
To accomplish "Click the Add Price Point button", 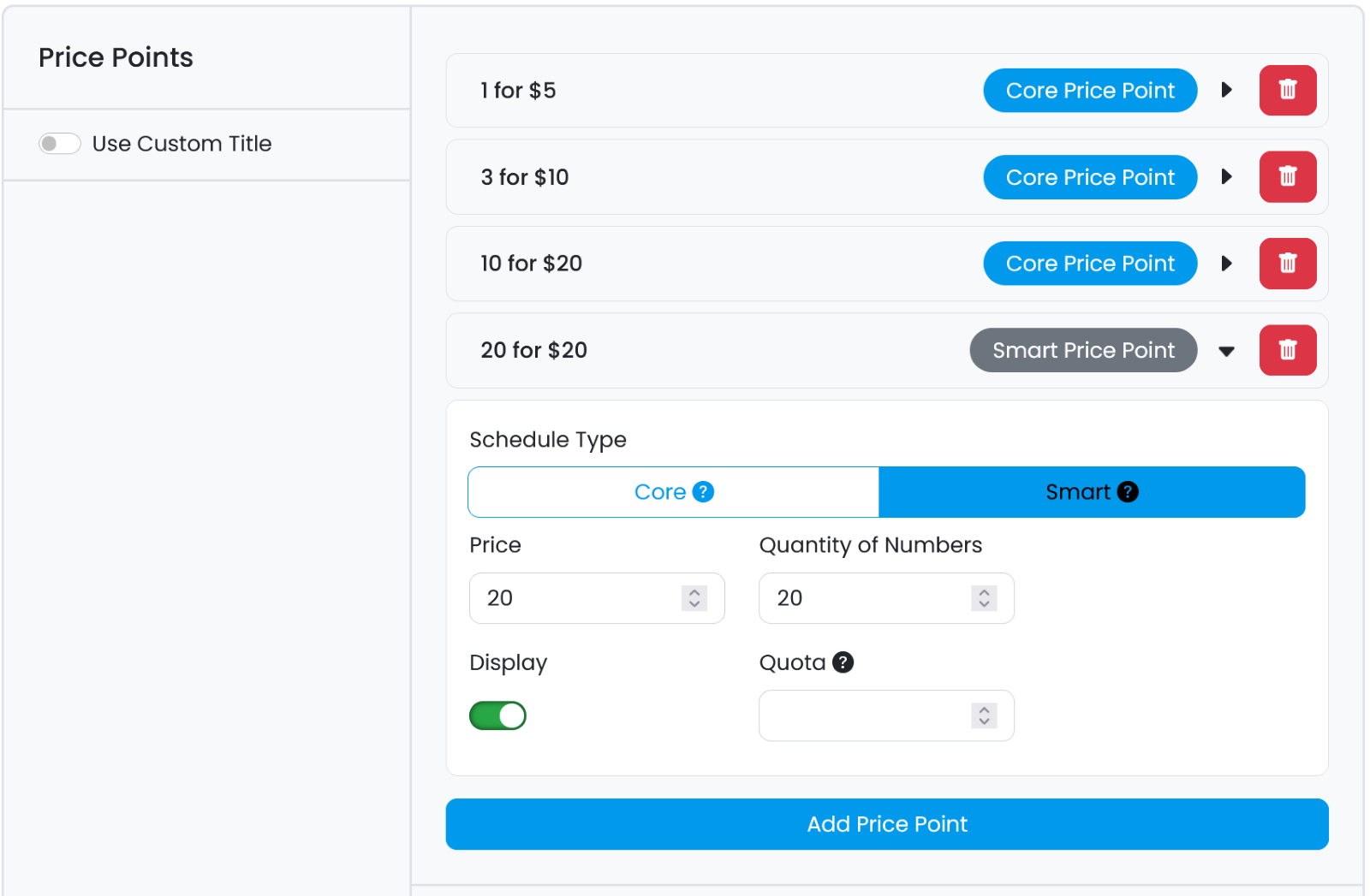I will [x=886, y=824].
